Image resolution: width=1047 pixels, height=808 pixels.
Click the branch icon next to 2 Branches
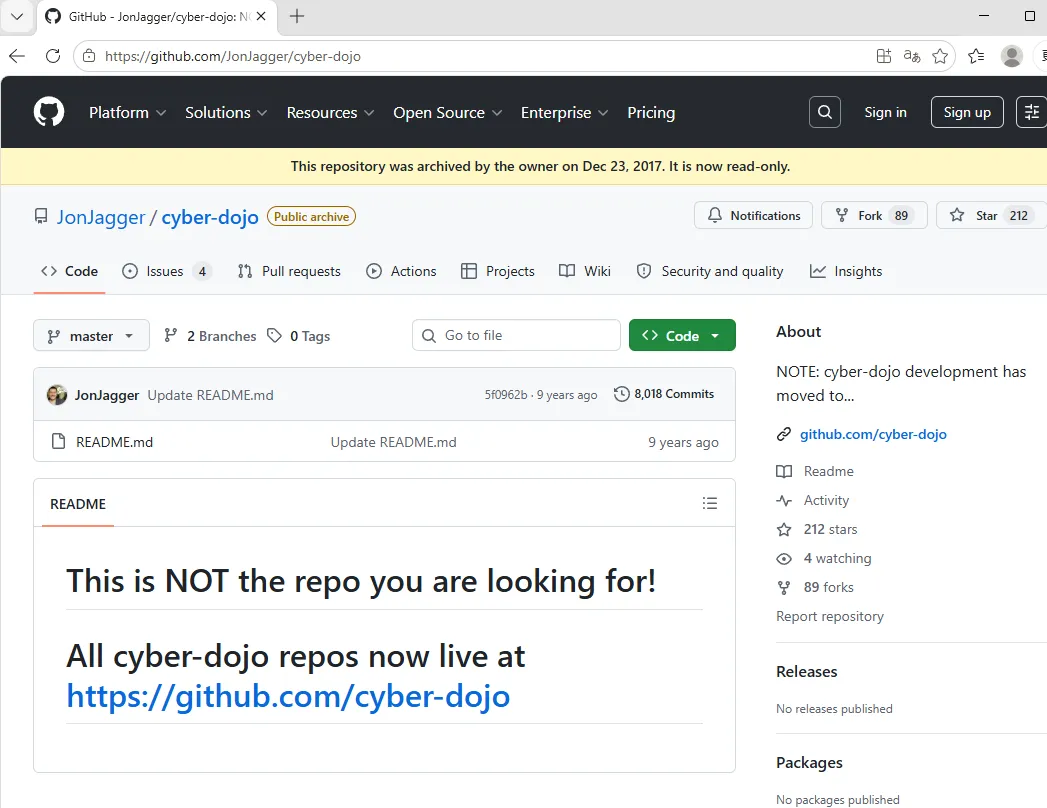point(171,335)
